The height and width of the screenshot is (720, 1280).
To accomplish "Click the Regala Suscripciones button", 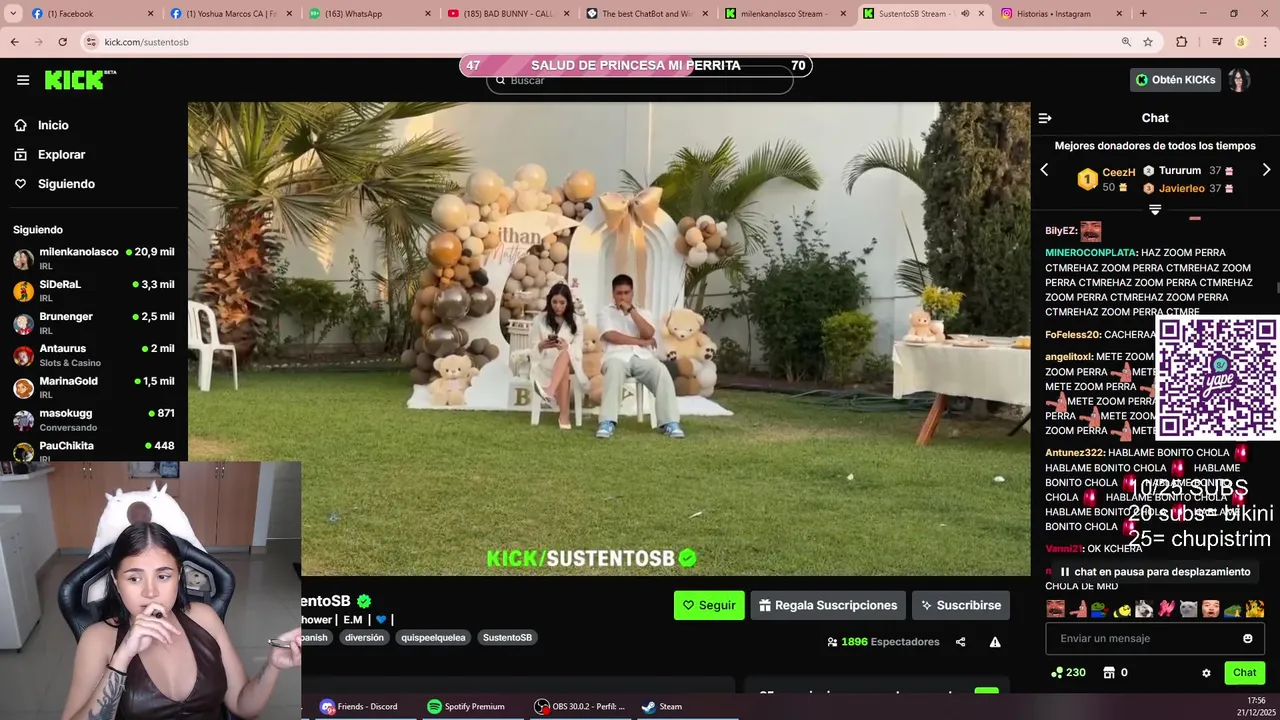I will tap(828, 605).
